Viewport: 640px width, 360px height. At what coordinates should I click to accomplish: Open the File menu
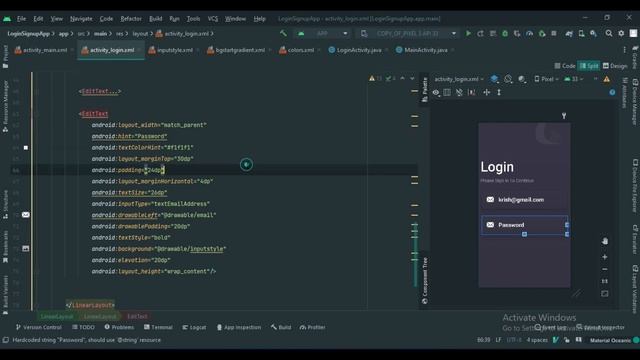pyautogui.click(x=21, y=19)
